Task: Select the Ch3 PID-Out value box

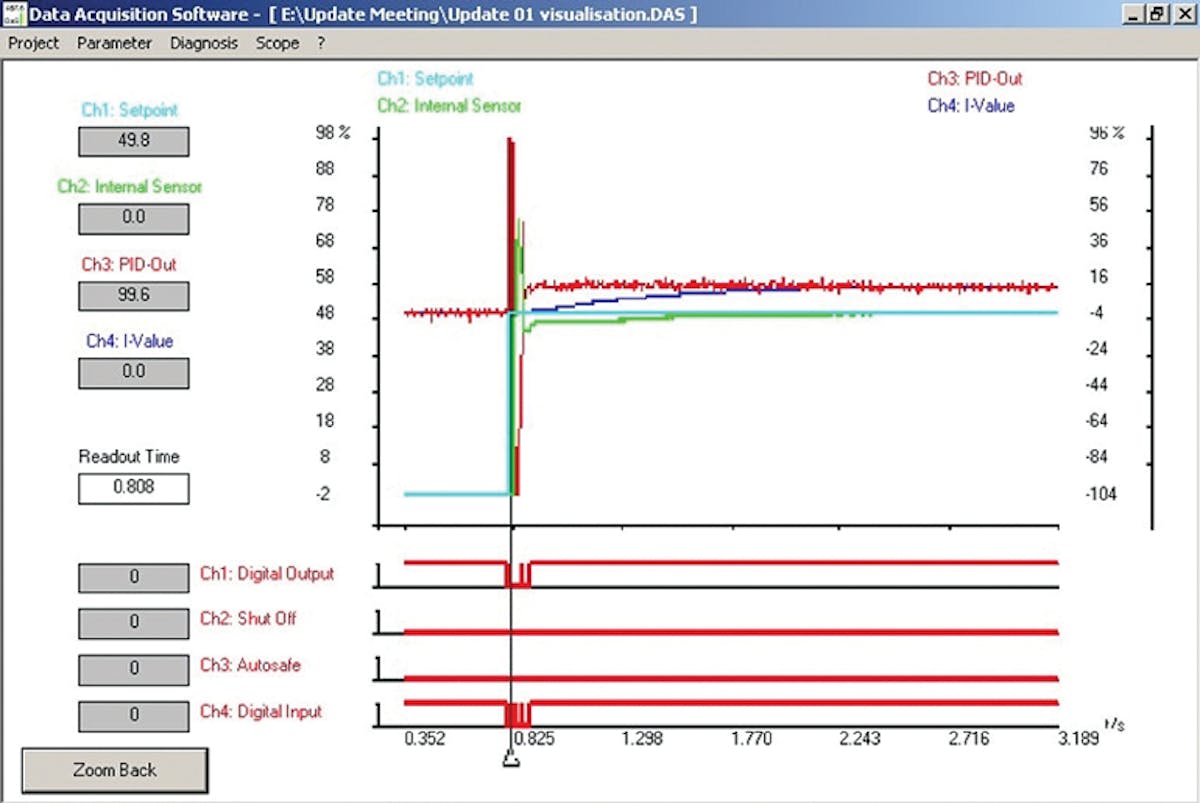Action: pyautogui.click(x=133, y=296)
